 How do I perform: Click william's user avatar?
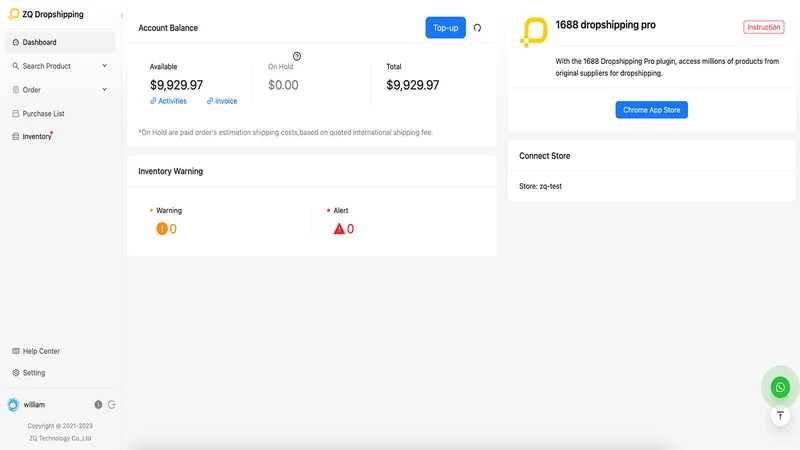(x=13, y=405)
